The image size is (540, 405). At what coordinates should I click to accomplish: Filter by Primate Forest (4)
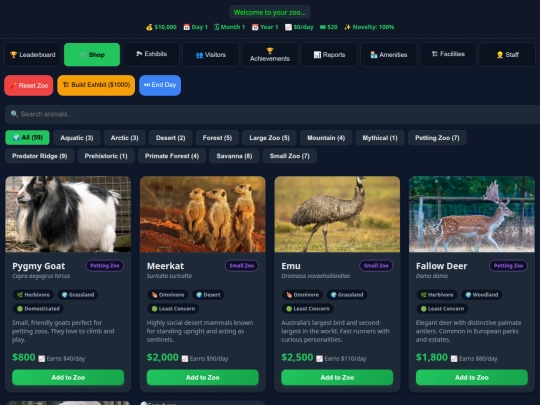click(172, 156)
